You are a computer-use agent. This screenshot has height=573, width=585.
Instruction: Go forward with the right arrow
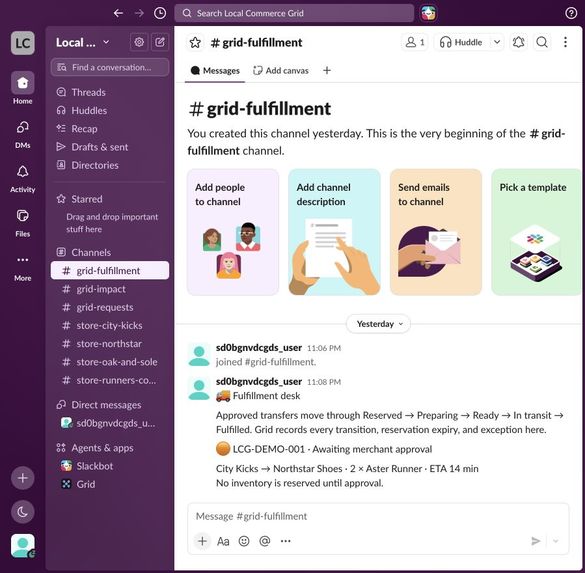(x=139, y=13)
